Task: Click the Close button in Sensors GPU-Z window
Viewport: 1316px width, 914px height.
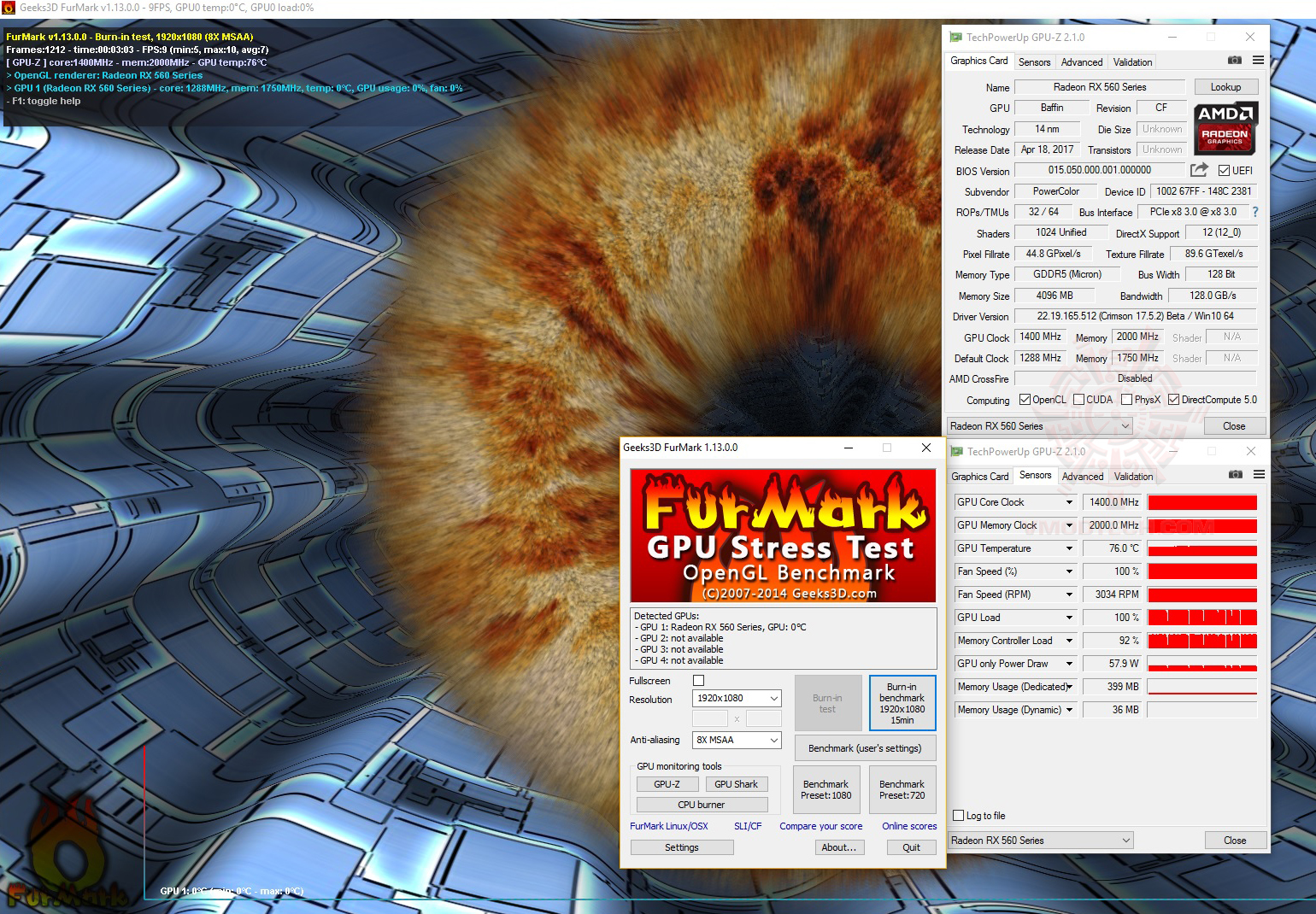Action: 1235,841
